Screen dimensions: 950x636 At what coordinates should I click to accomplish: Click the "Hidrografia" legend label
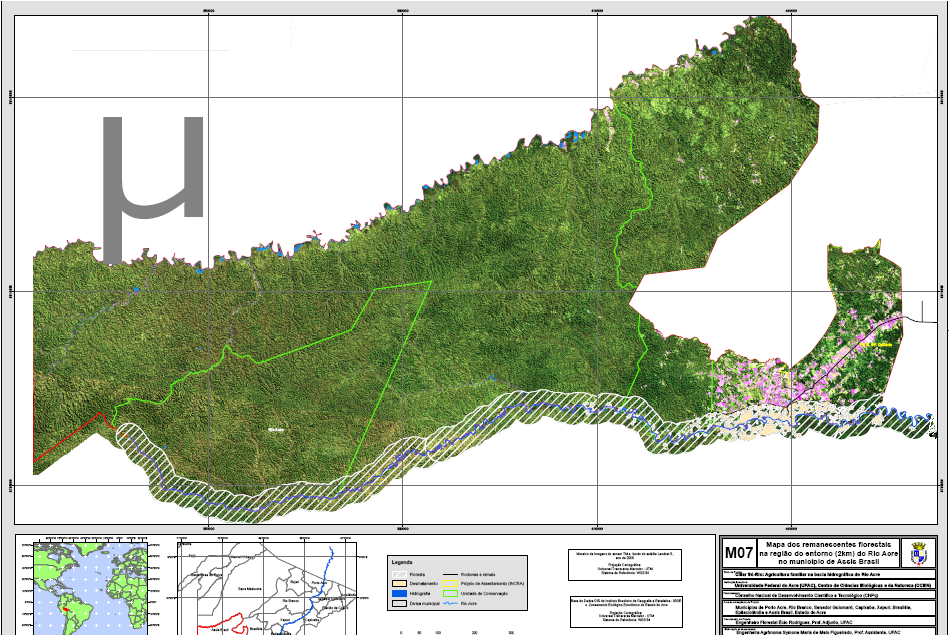[x=420, y=594]
